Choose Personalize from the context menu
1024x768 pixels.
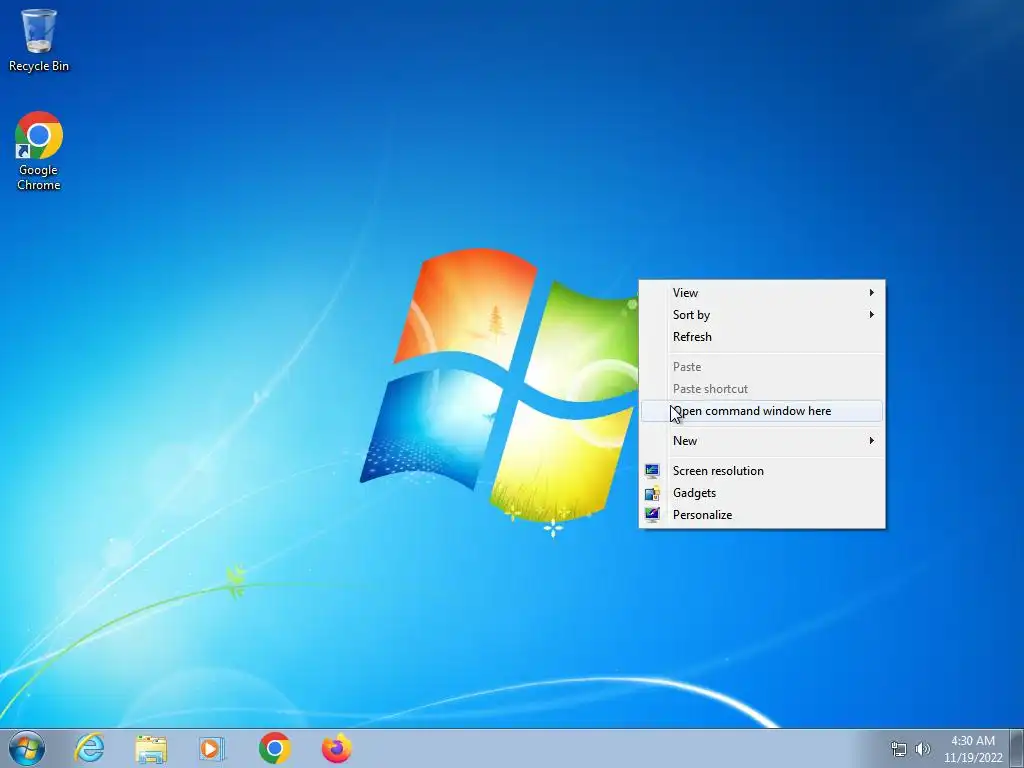(761, 515)
